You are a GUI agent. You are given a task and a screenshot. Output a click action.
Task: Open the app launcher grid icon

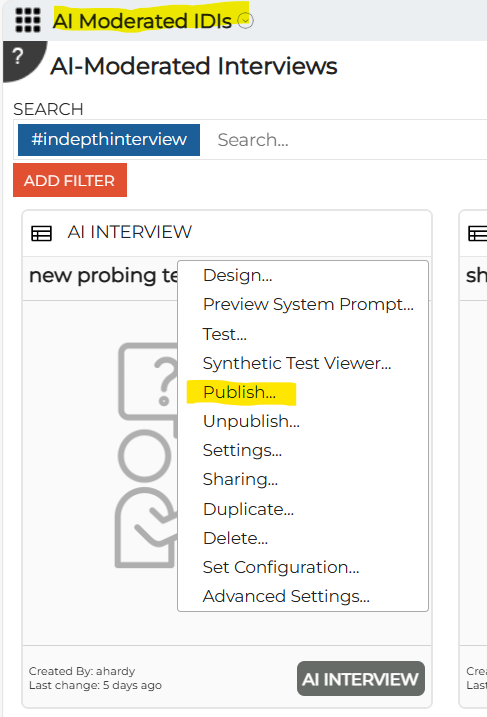pos(27,20)
